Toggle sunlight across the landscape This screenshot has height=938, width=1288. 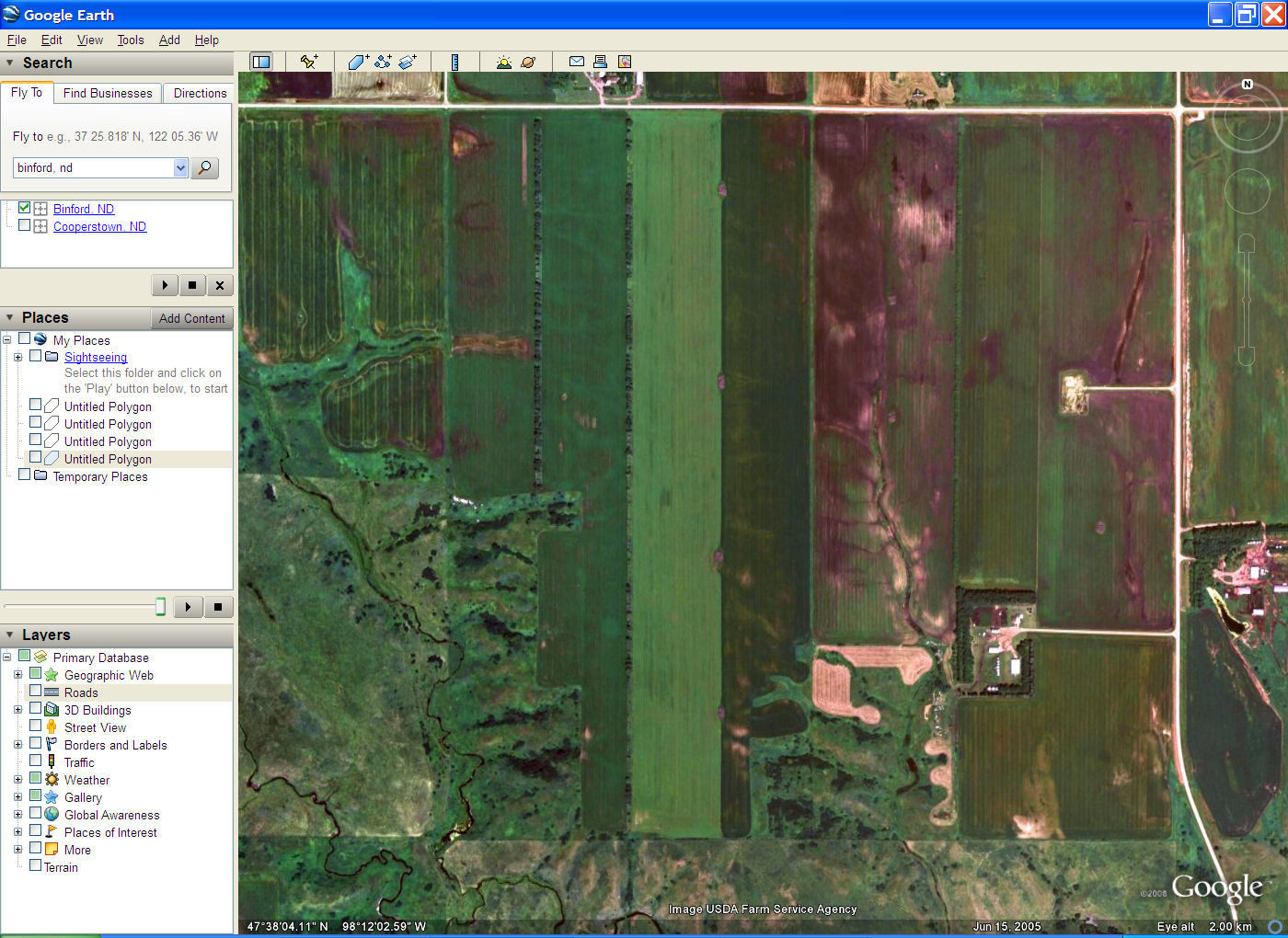(503, 62)
